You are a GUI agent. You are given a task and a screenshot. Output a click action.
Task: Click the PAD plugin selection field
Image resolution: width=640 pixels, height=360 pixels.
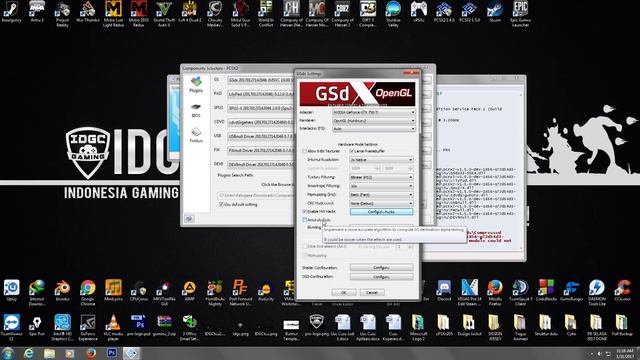[x=261, y=94]
